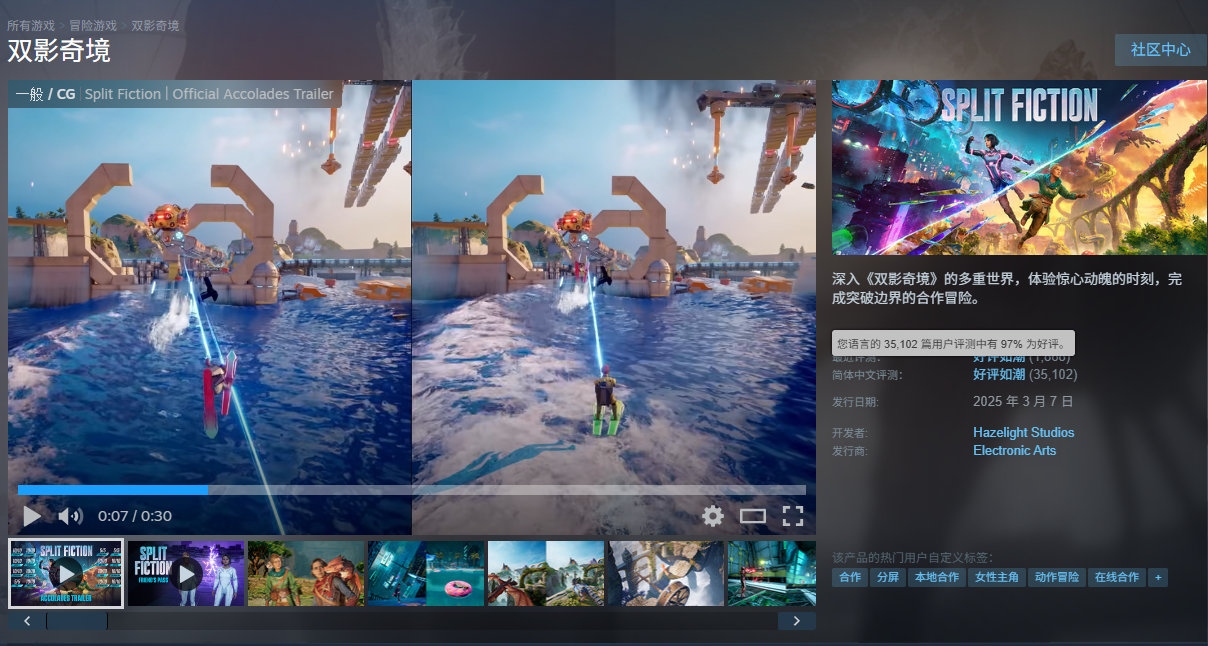Select the 在线合作 tag
The height and width of the screenshot is (646, 1208).
pos(1117,578)
